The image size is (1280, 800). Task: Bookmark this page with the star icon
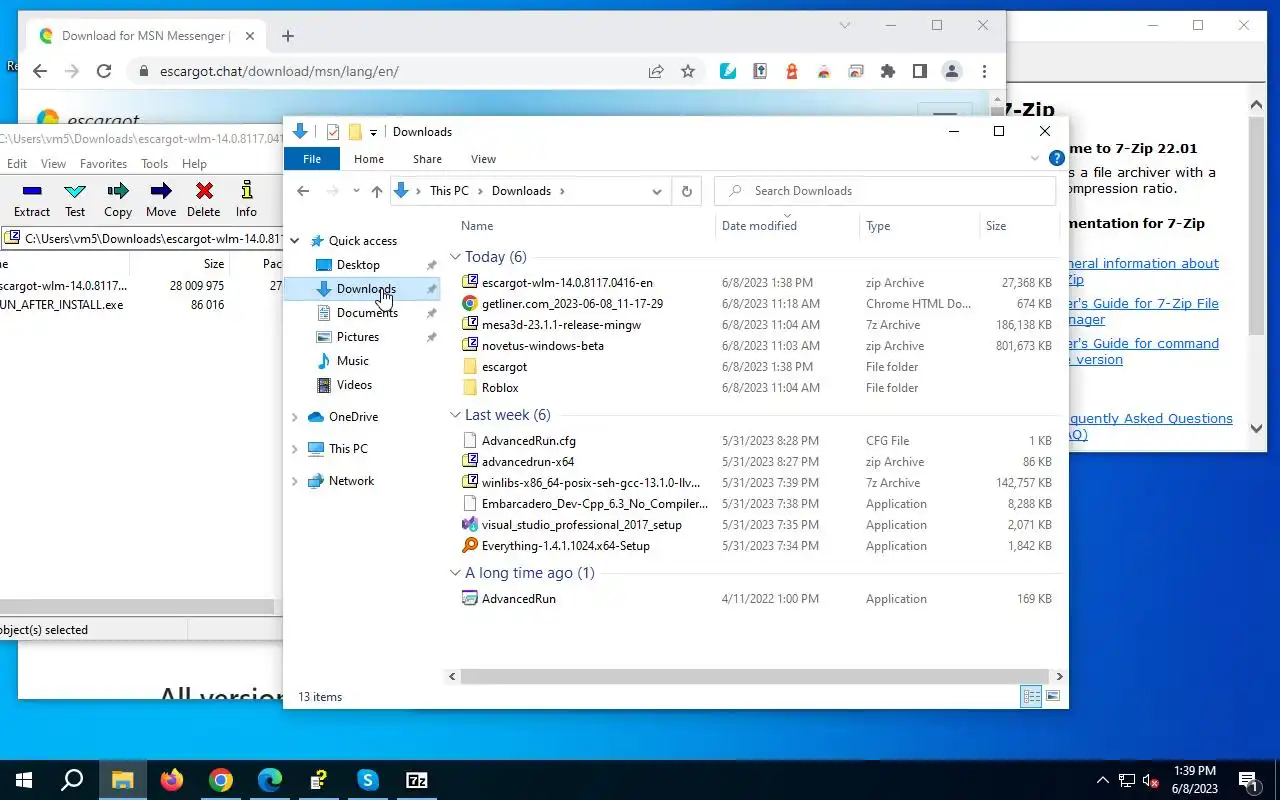click(x=688, y=71)
